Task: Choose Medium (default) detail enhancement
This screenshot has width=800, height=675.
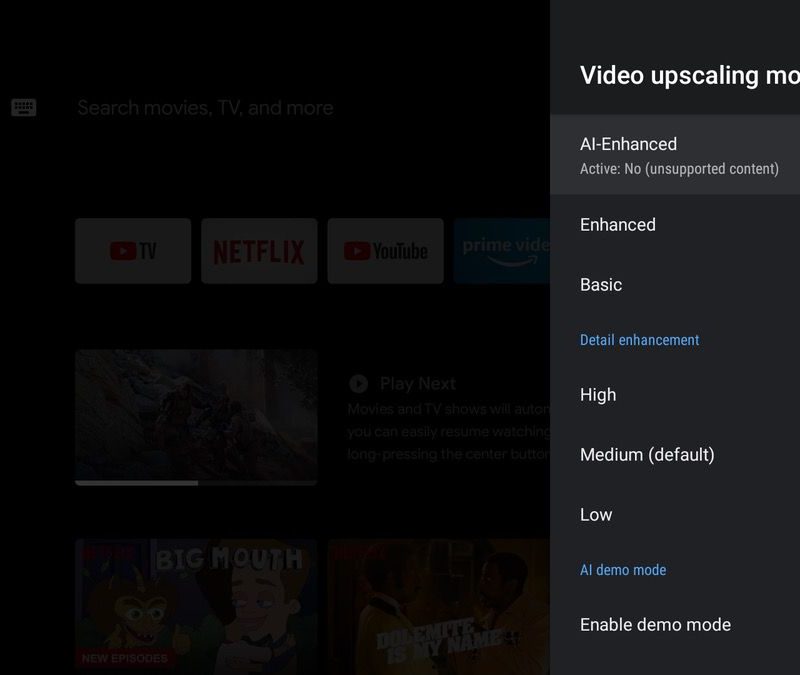Action: click(647, 455)
